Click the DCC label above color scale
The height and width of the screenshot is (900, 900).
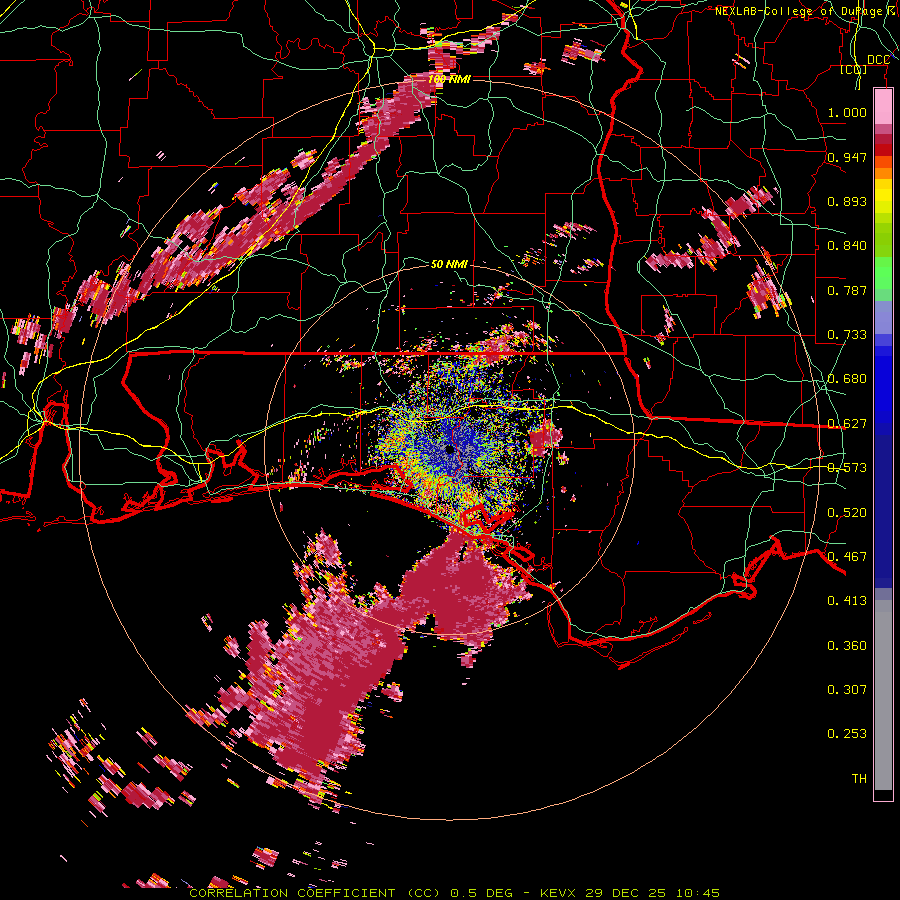(x=878, y=60)
